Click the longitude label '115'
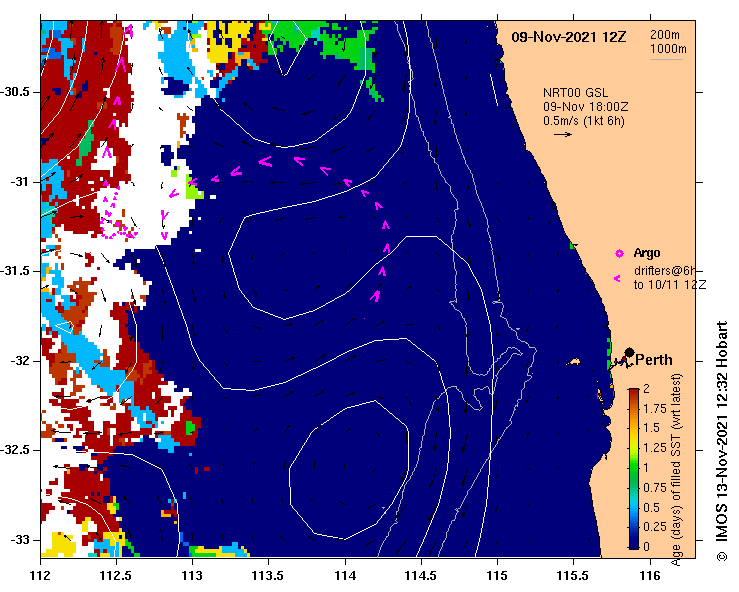This screenshot has height=592, width=739. [x=497, y=576]
